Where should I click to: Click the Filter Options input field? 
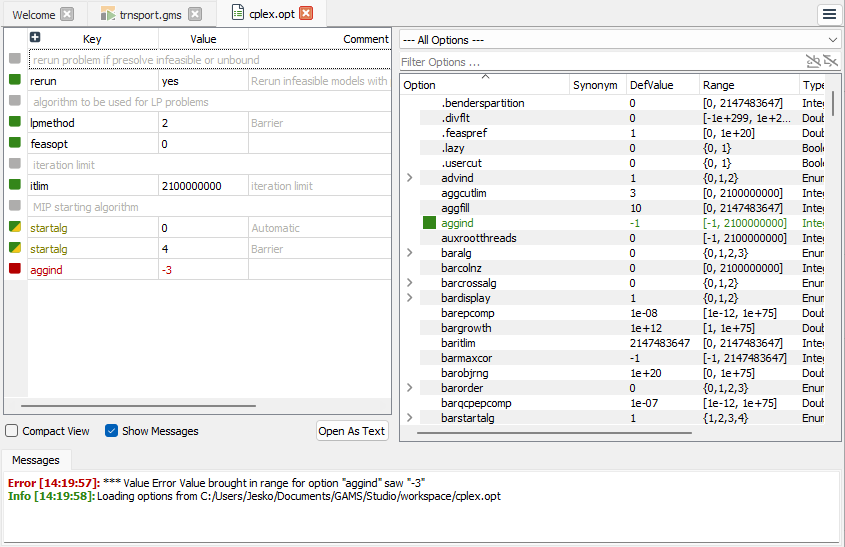point(600,62)
